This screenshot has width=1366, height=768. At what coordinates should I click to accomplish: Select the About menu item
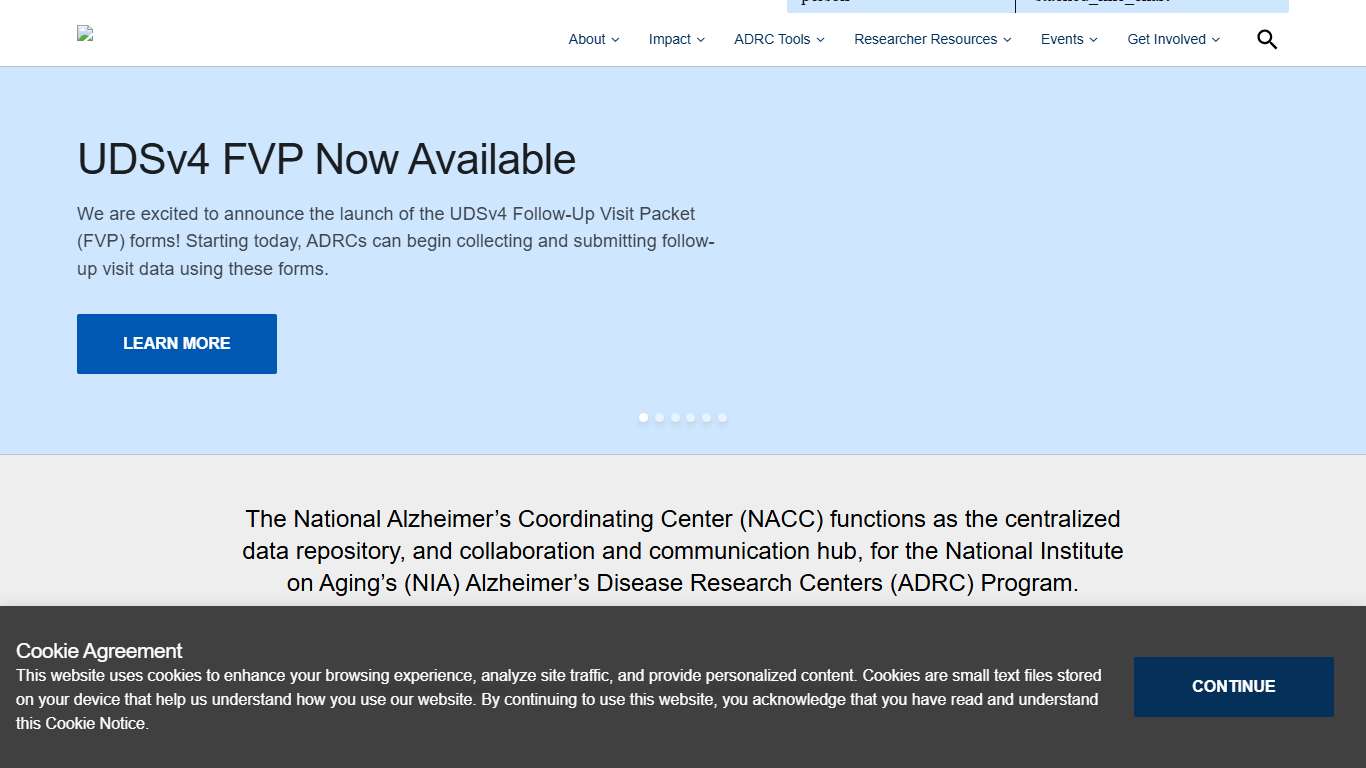pyautogui.click(x=586, y=39)
